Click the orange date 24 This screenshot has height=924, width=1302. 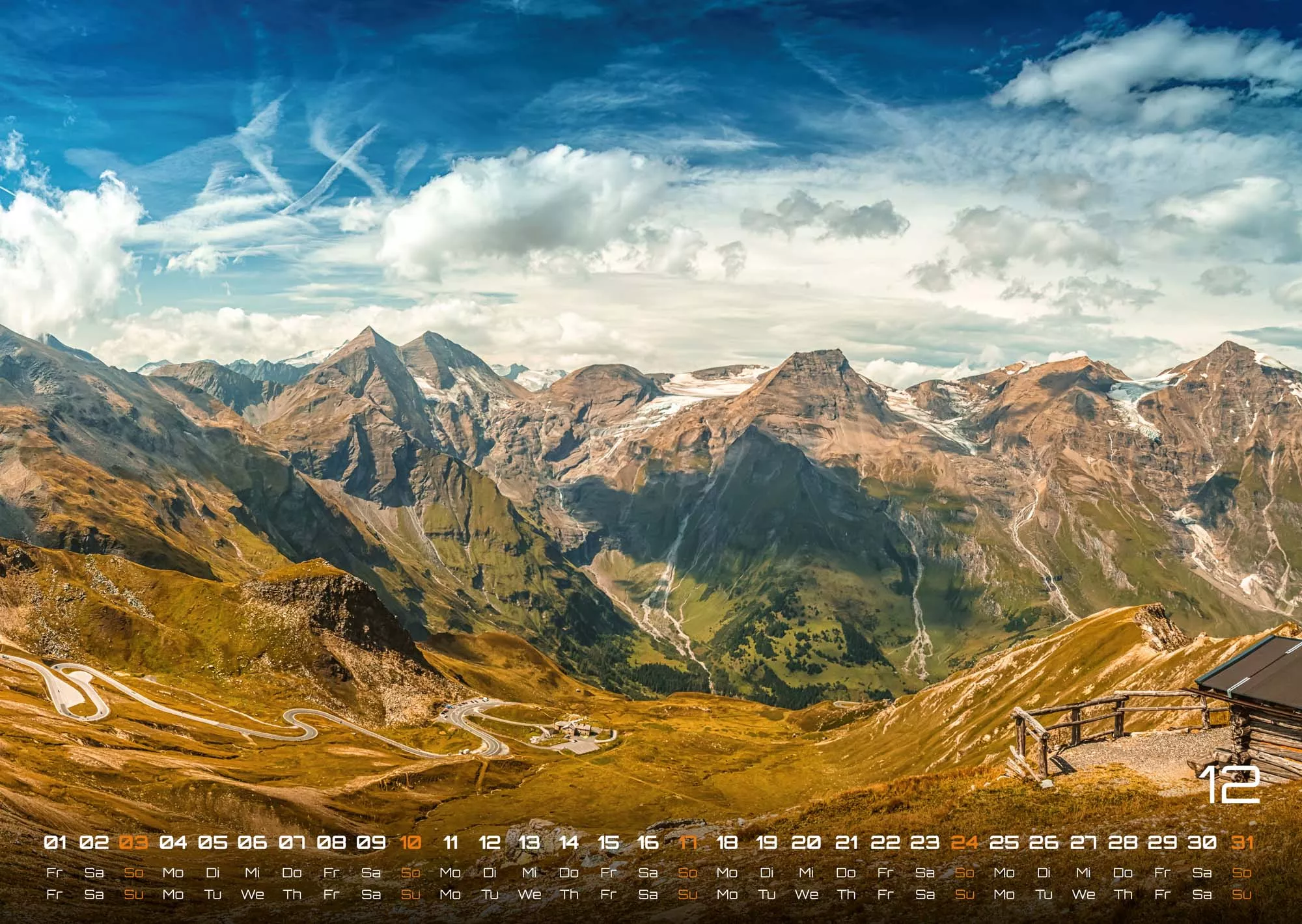tap(965, 843)
